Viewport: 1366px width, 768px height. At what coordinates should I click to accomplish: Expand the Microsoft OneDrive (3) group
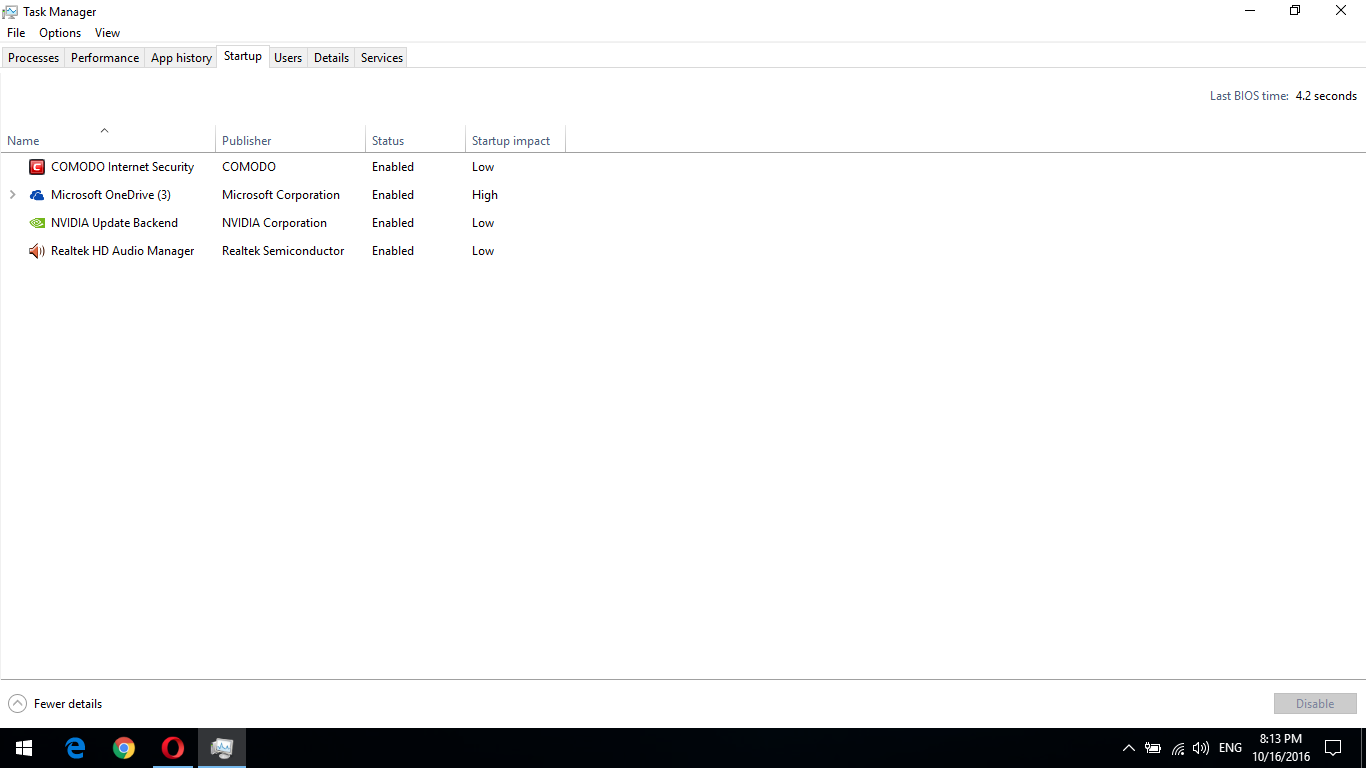pos(12,195)
